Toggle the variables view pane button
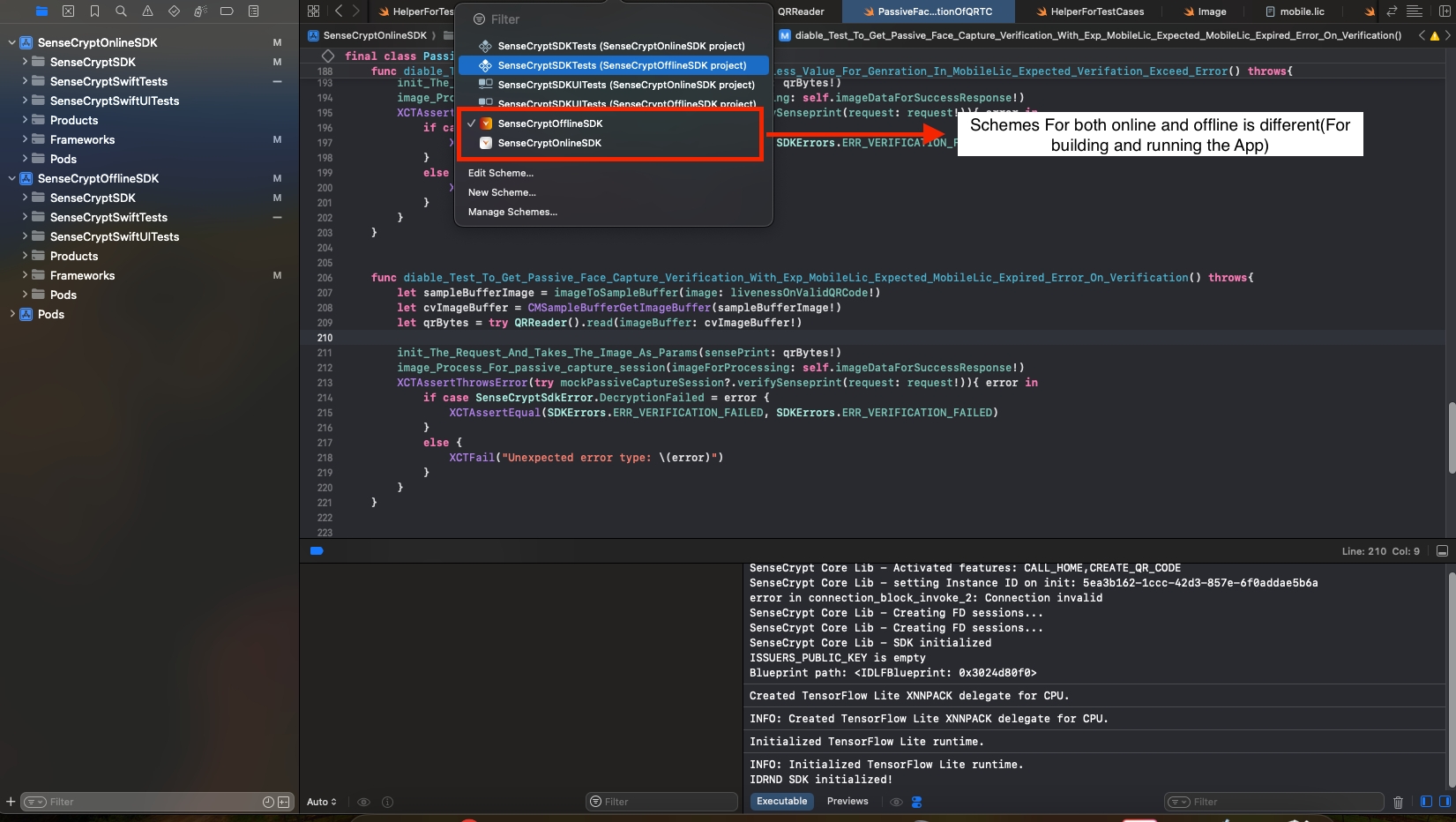Image resolution: width=1456 pixels, height=822 pixels. coord(1426,802)
